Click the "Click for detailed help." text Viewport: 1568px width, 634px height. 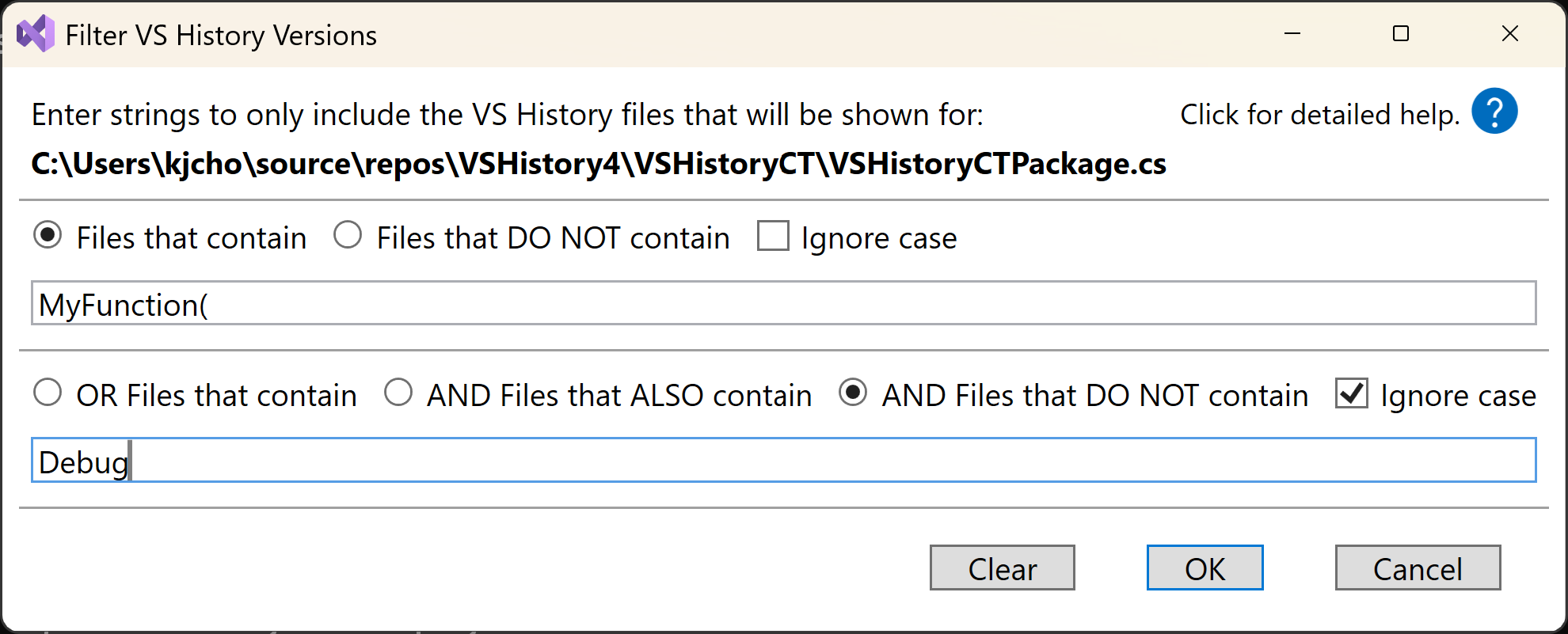(1319, 115)
